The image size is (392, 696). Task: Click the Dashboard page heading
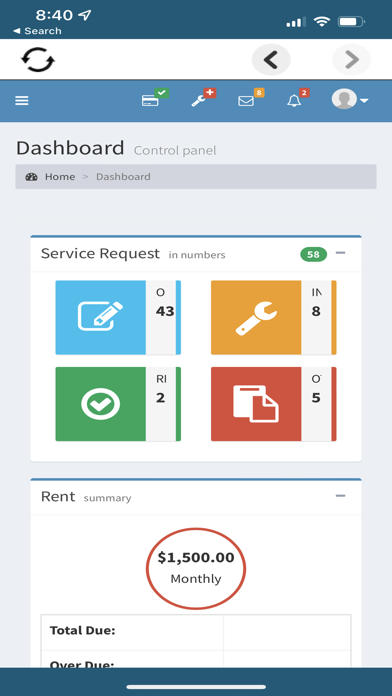point(70,148)
